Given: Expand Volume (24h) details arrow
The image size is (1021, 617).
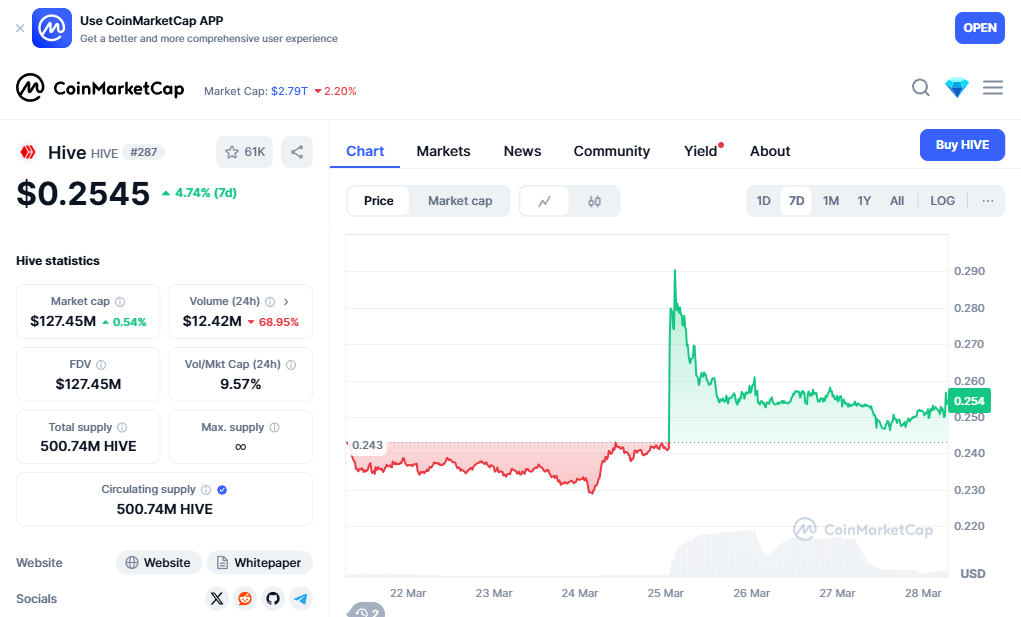Looking at the screenshot, I should point(287,301).
